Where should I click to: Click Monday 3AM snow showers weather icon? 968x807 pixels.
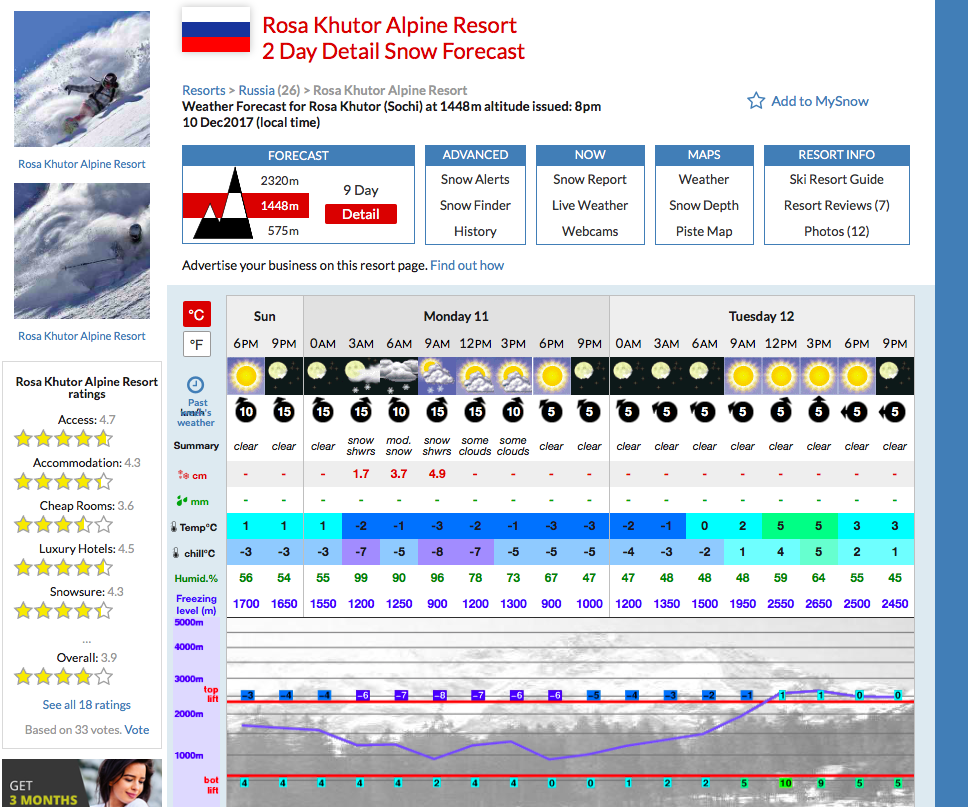(361, 376)
